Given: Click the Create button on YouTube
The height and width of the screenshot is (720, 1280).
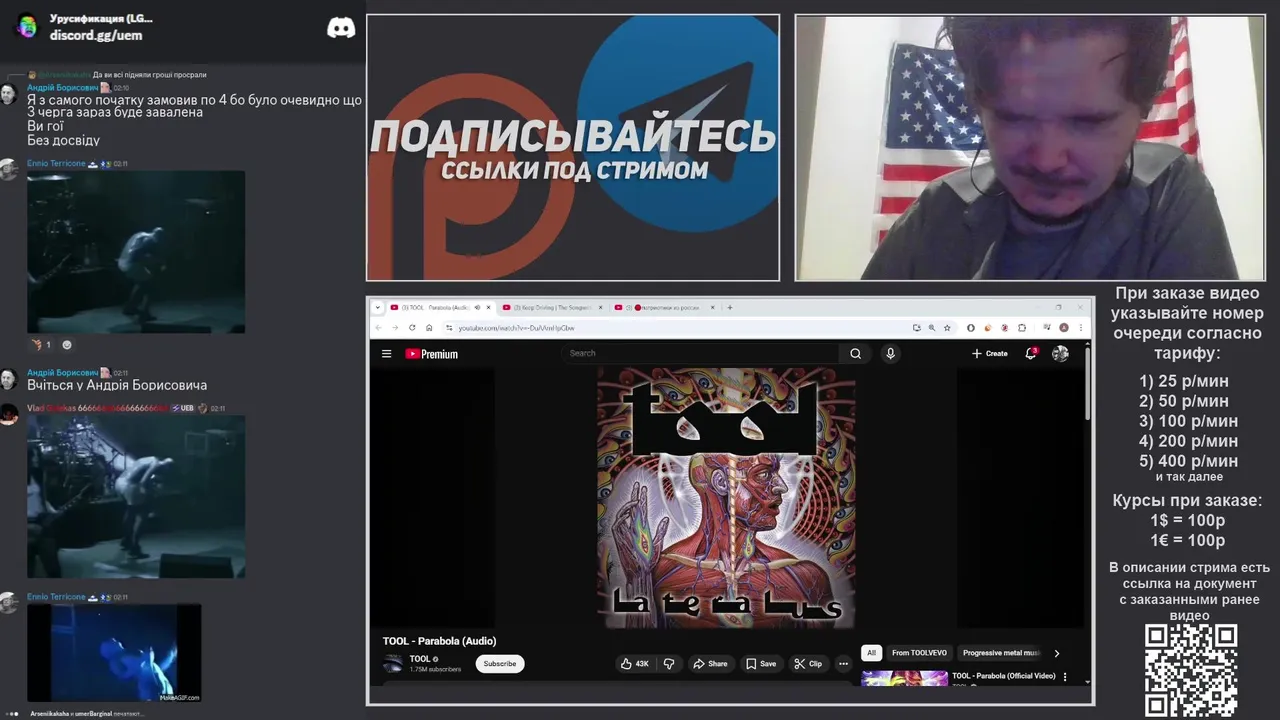Looking at the screenshot, I should tap(990, 353).
